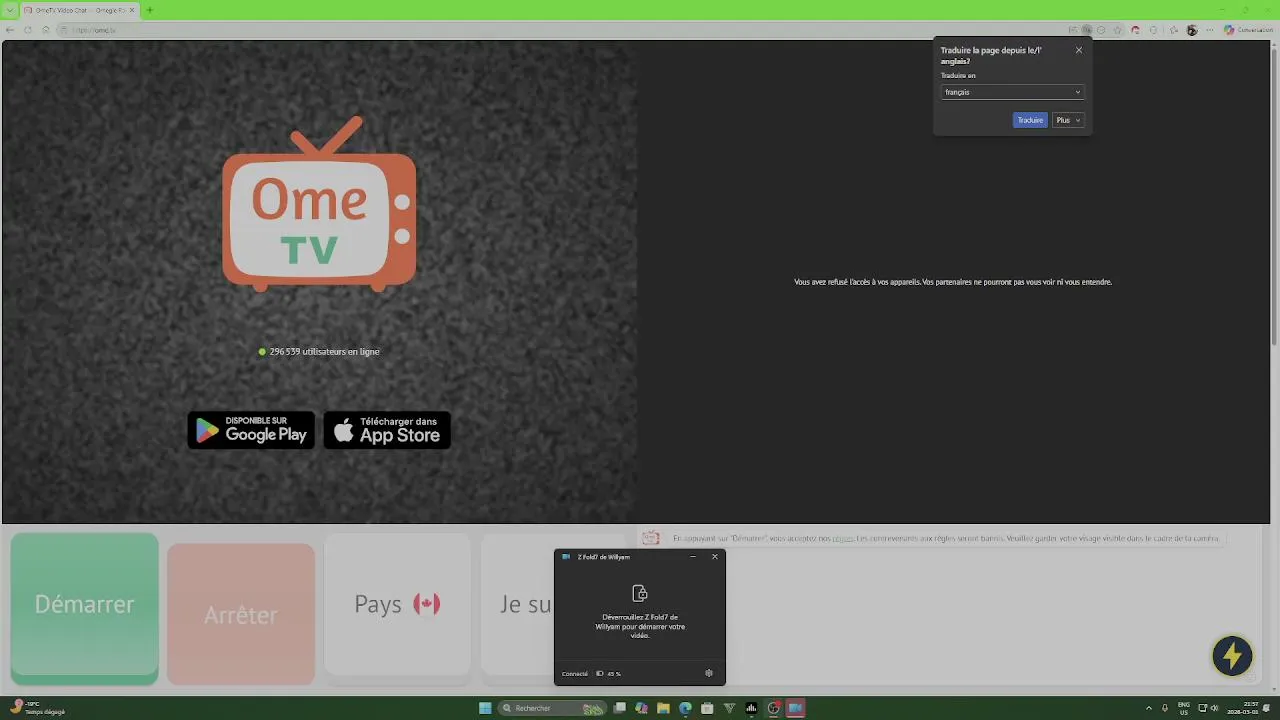Close the OmeTV browser tab

point(133,10)
